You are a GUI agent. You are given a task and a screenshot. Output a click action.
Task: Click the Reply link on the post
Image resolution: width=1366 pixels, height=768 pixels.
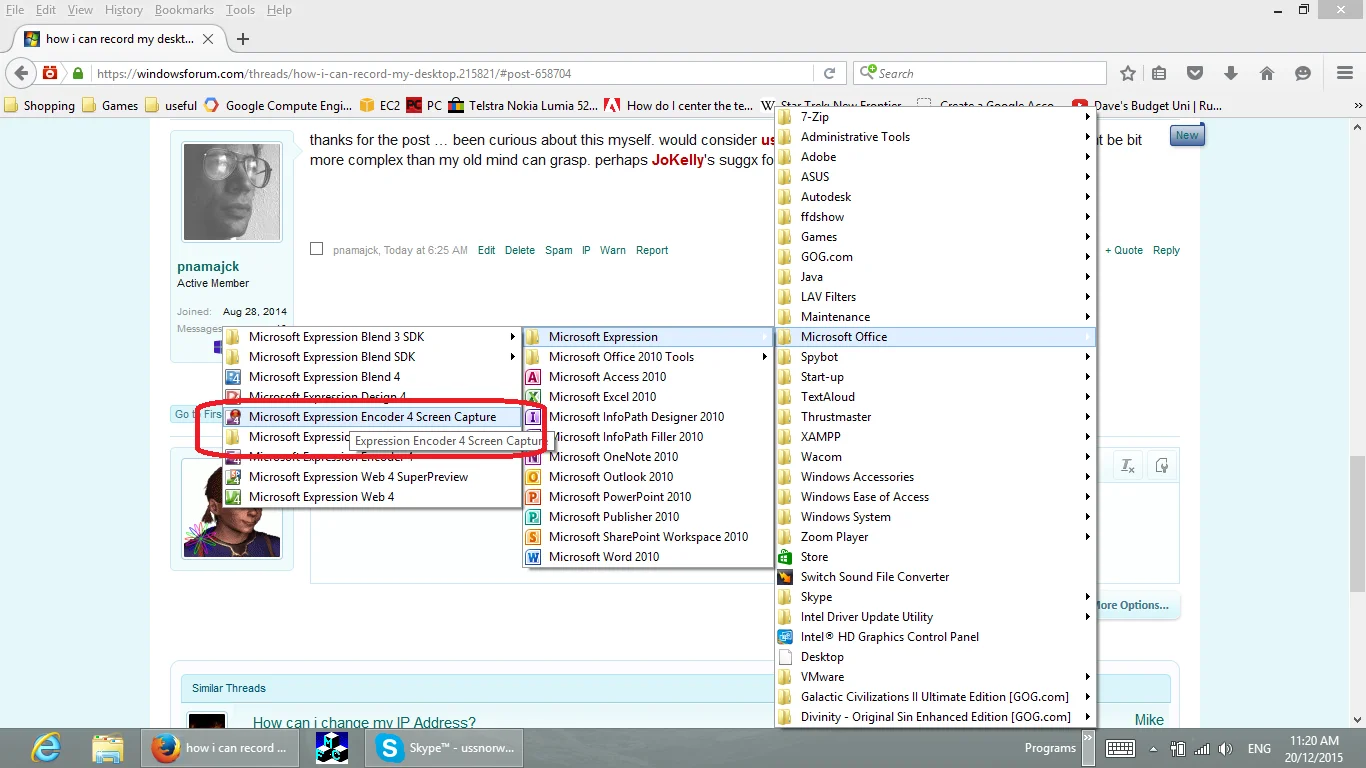coord(1166,250)
